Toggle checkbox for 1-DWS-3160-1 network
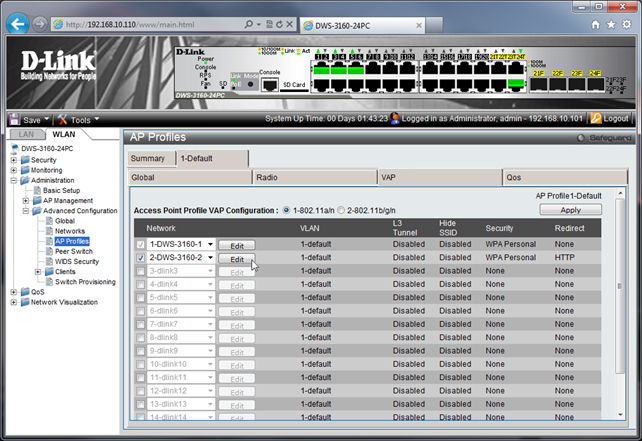642x441 pixels. tap(140, 244)
